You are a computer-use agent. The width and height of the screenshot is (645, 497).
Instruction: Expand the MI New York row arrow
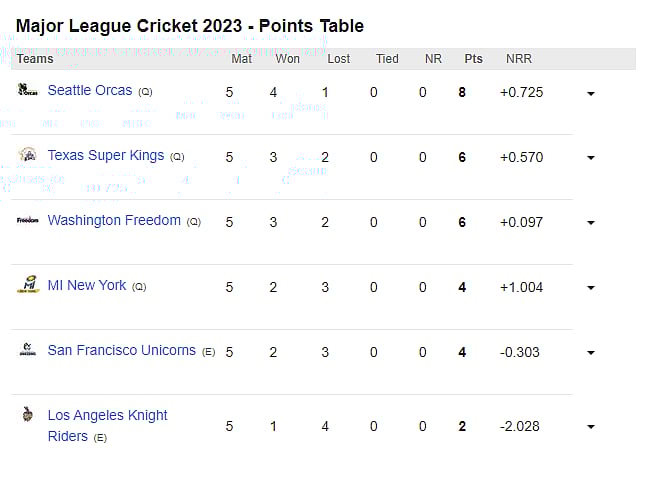[x=591, y=288]
